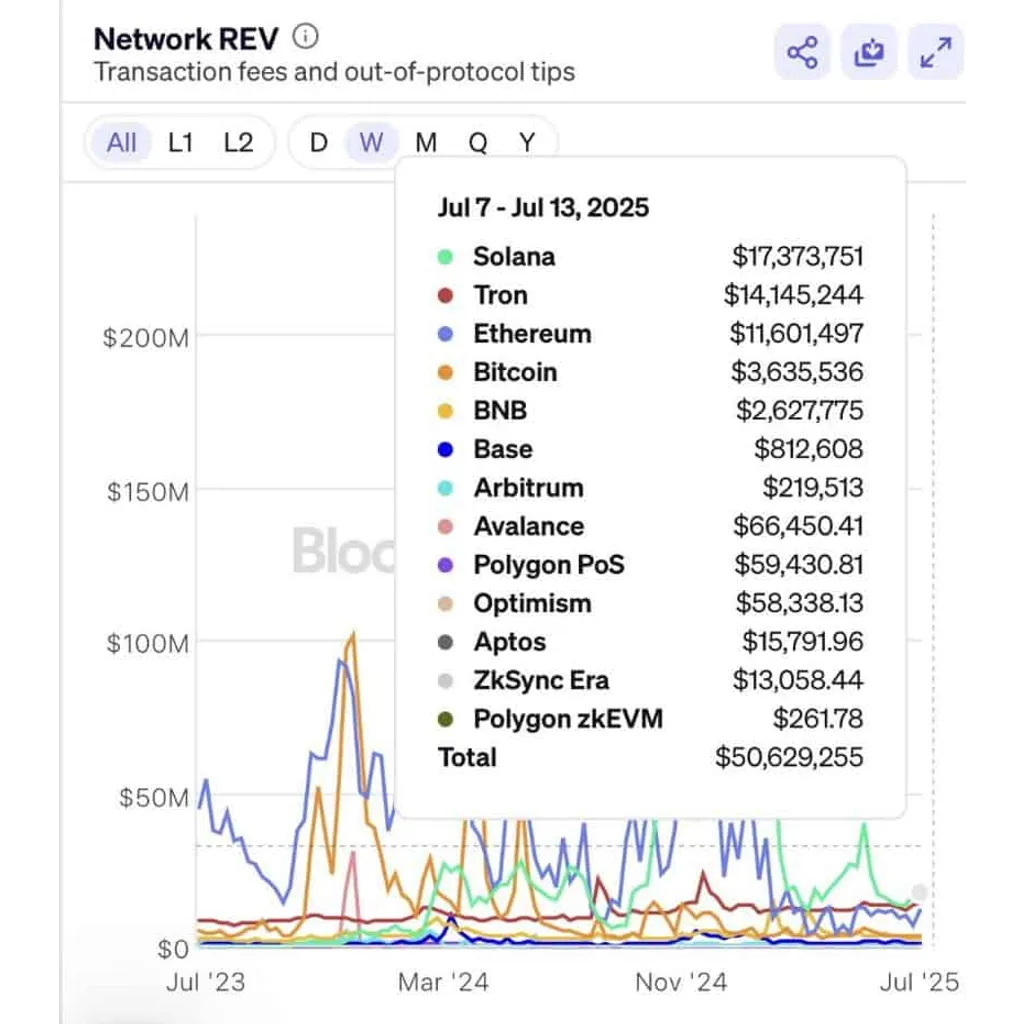Click the green Solana legend dot

click(x=445, y=257)
